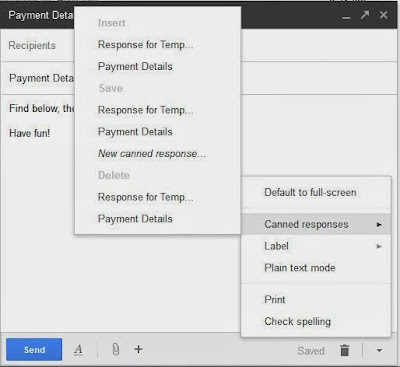Discard draft with the trash icon
400x367 pixels.
(x=345, y=350)
